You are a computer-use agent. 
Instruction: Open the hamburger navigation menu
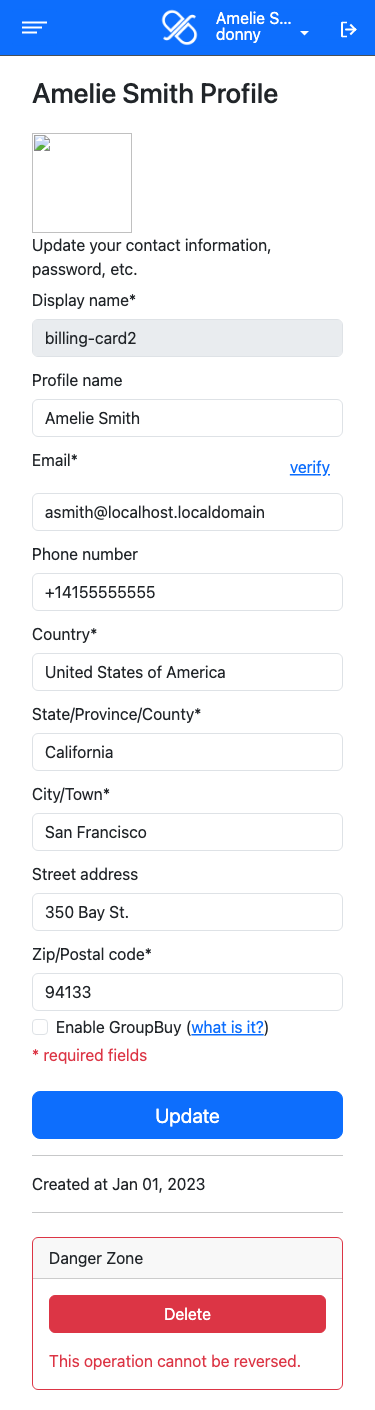[34, 28]
